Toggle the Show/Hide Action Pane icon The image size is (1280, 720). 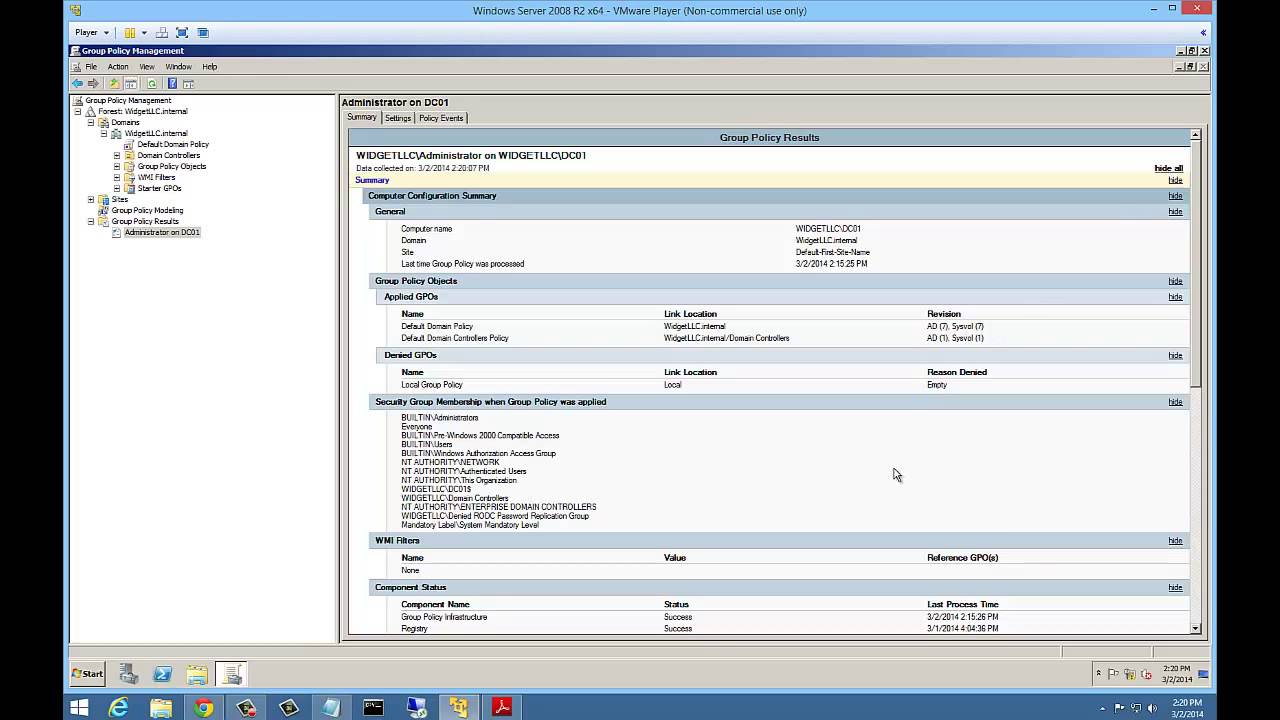pos(188,84)
